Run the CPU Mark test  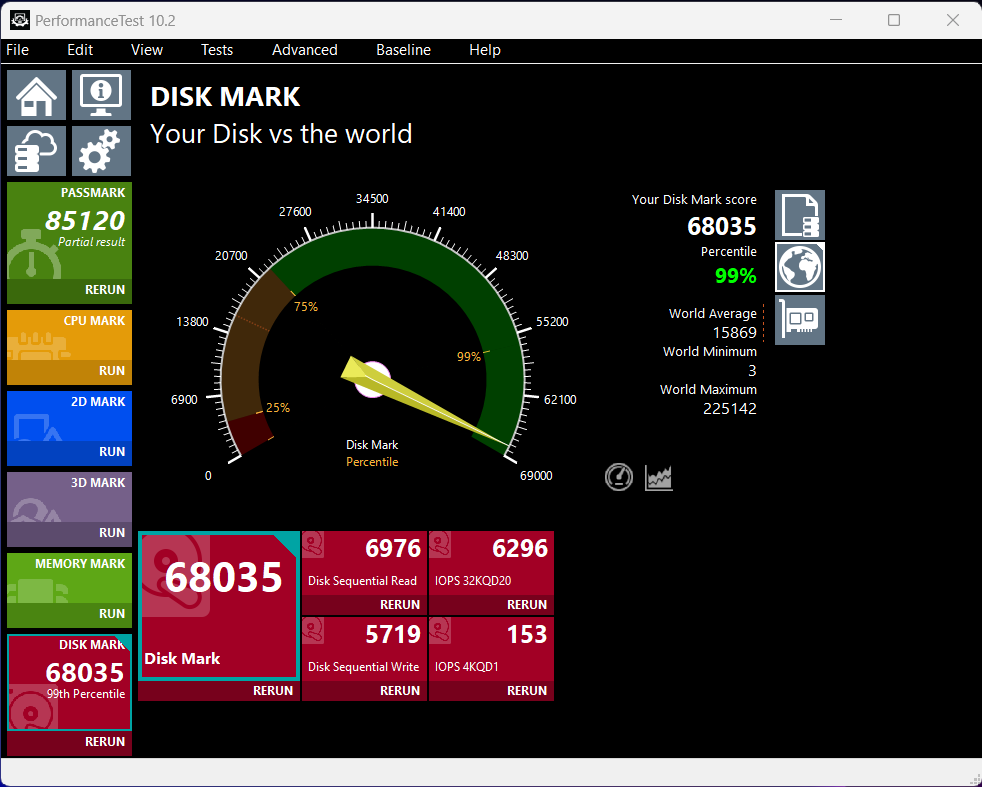[x=111, y=371]
